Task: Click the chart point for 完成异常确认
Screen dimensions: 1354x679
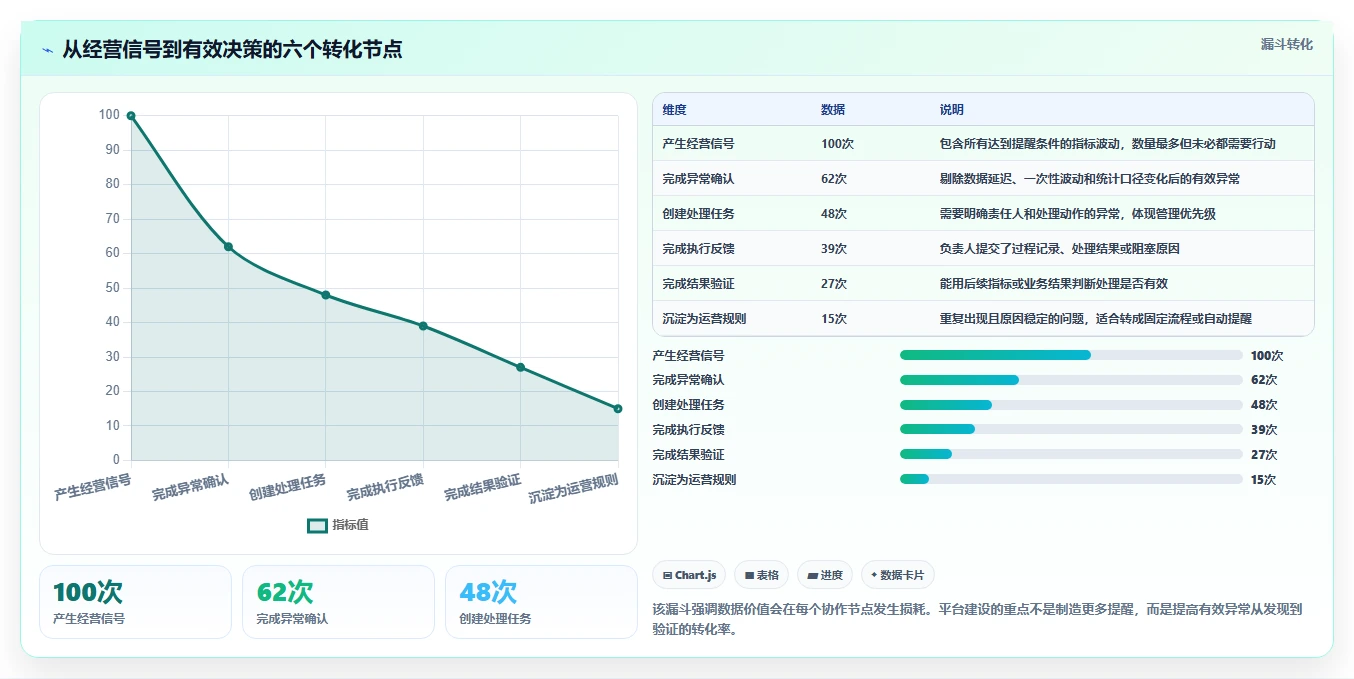Action: [x=228, y=247]
